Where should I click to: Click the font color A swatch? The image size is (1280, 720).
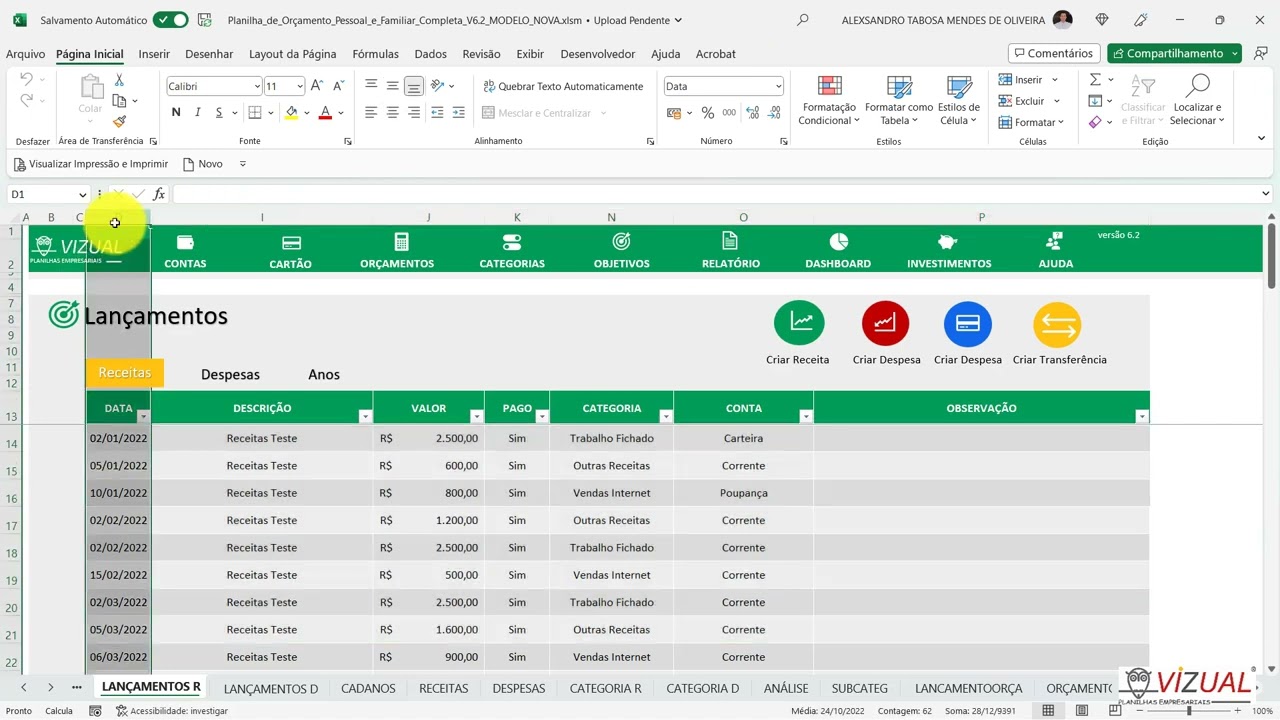coord(325,113)
